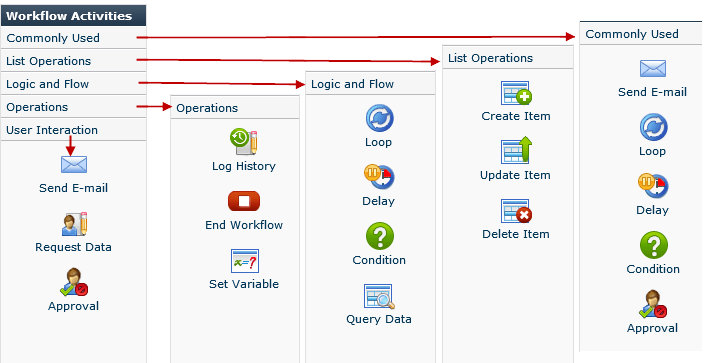Click Delay icon in Commonly Used panel
The image size is (705, 363).
[653, 186]
